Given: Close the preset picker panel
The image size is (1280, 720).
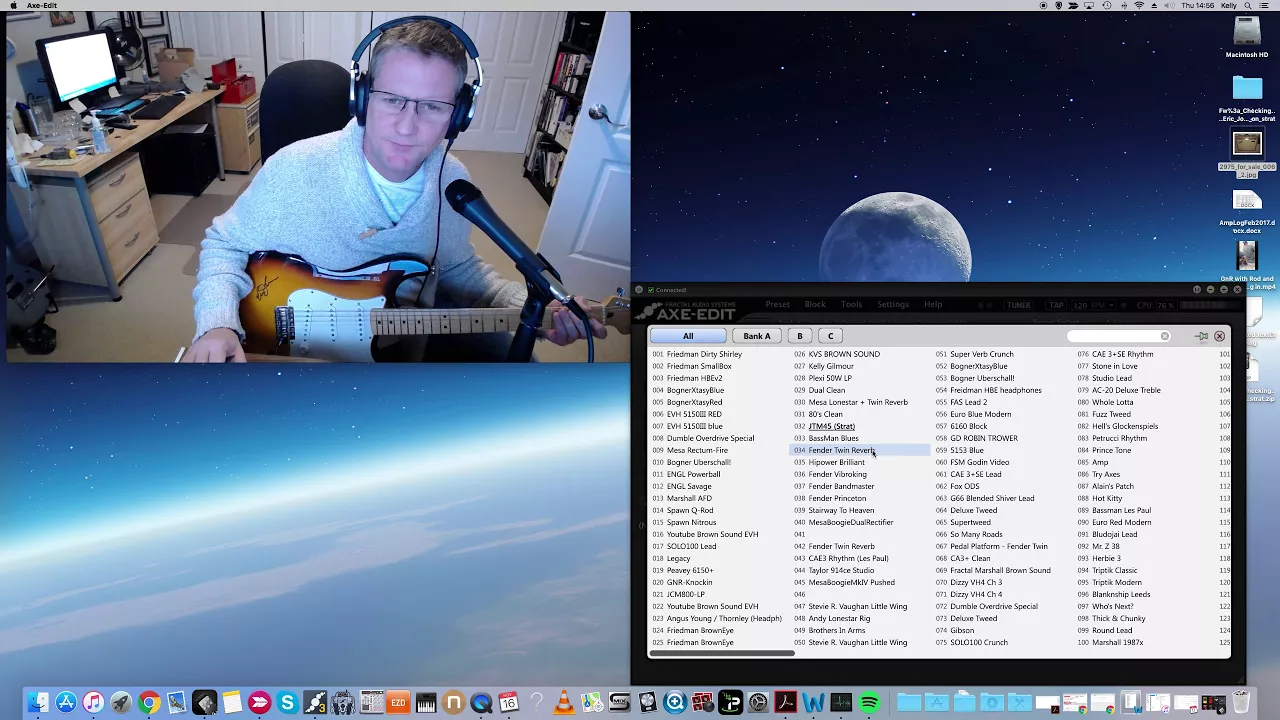Looking at the screenshot, I should [x=1219, y=336].
